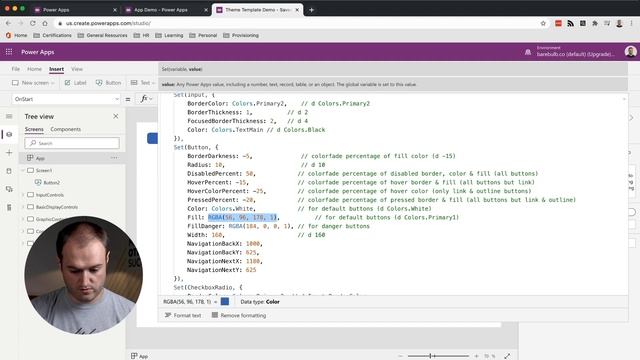
Task: Click the browser home icon
Action: [45, 23]
